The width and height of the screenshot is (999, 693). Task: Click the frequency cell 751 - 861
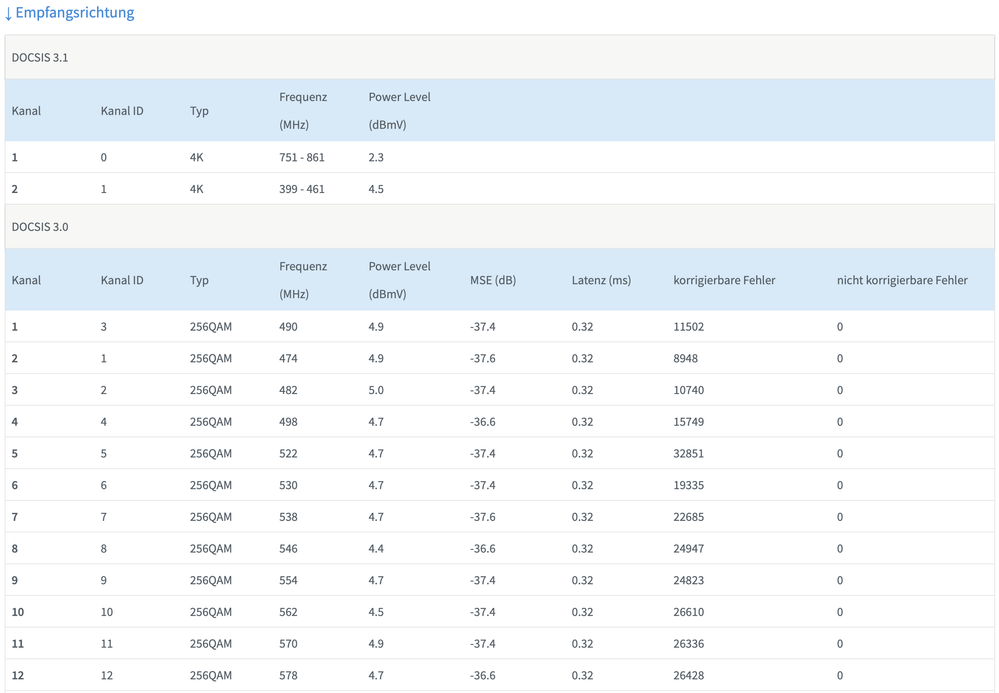(x=301, y=157)
